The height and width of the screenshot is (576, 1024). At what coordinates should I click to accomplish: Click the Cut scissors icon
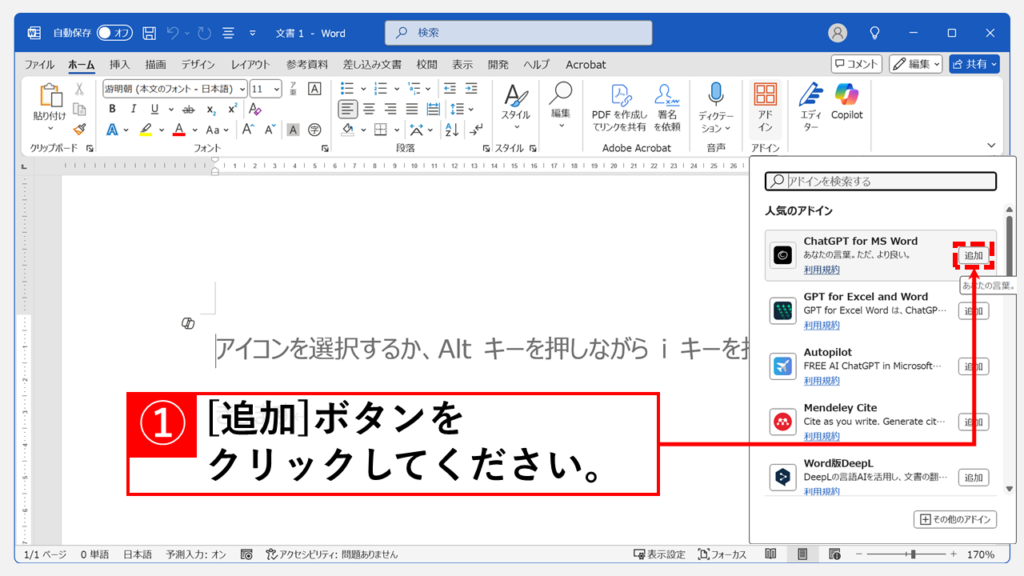79,89
